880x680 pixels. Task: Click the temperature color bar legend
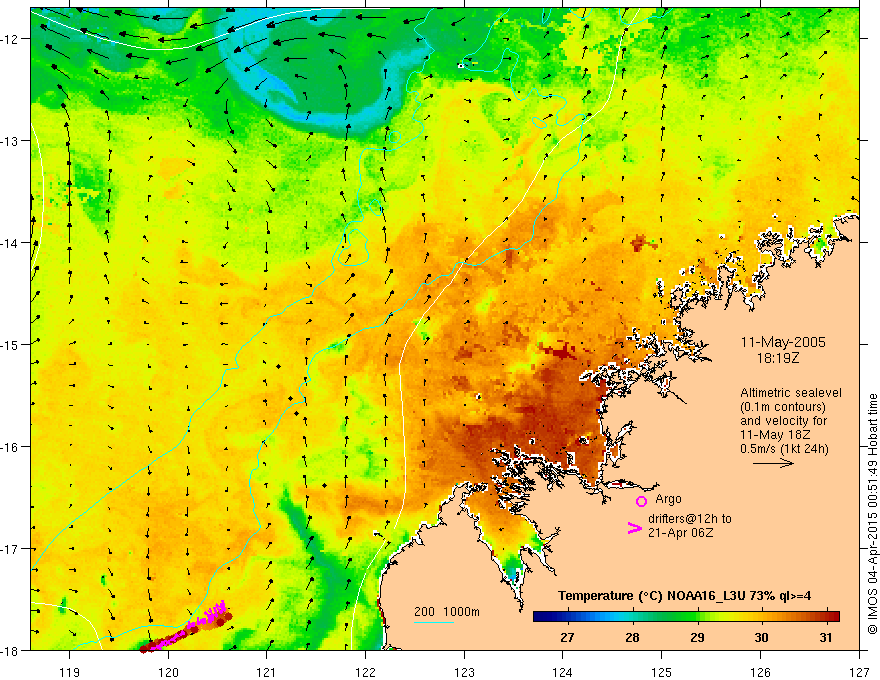pos(686,617)
